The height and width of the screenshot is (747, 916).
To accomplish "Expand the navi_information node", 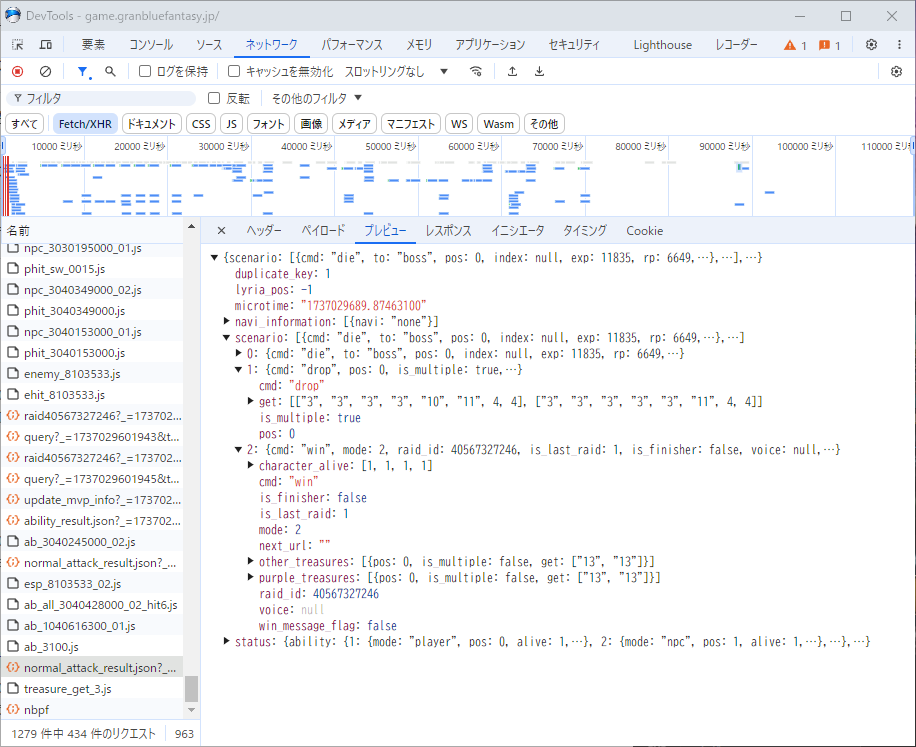I will point(227,321).
